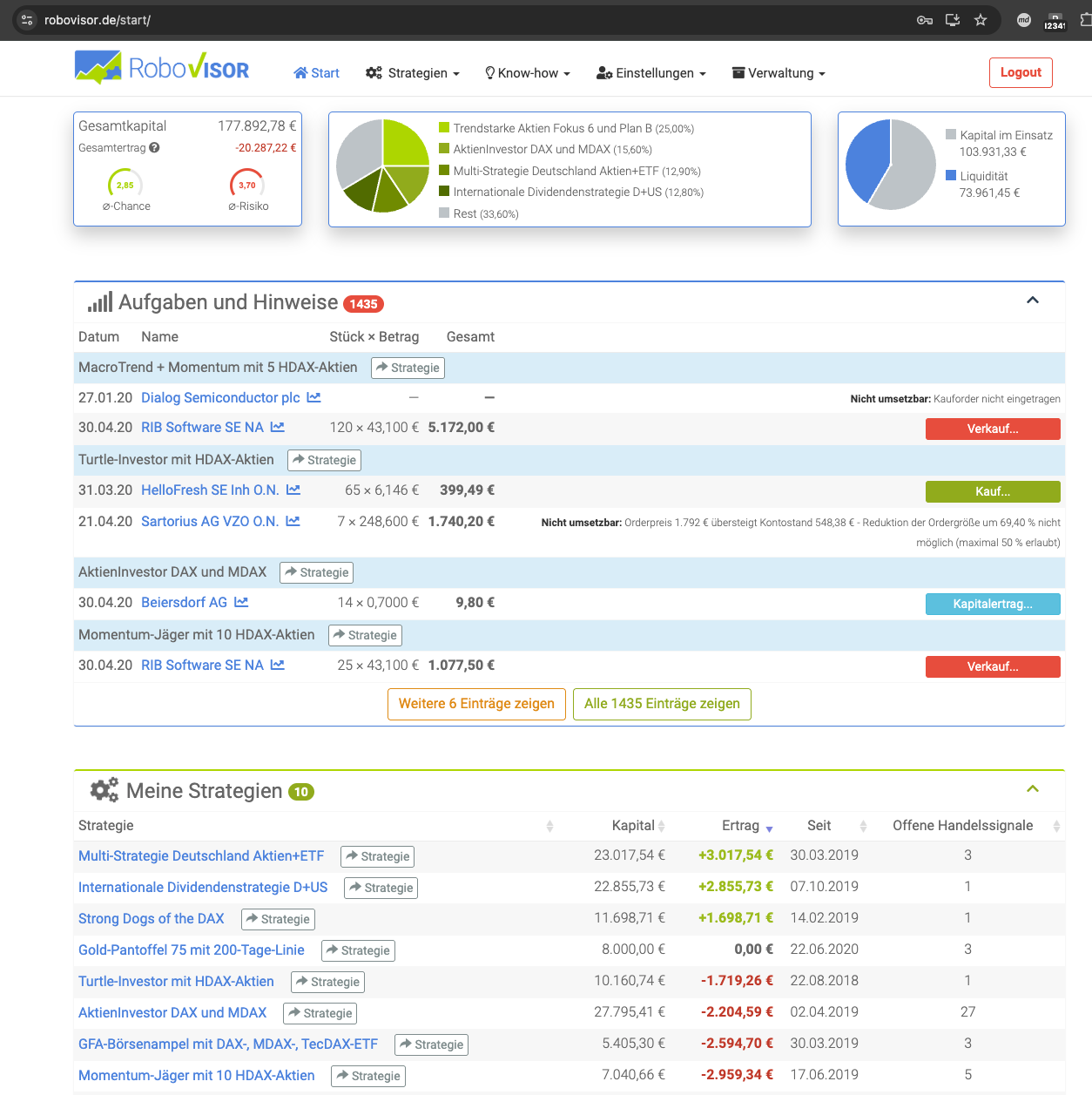Collapse the Meine Strategien section
The image size is (1092, 1095).
point(1033,788)
